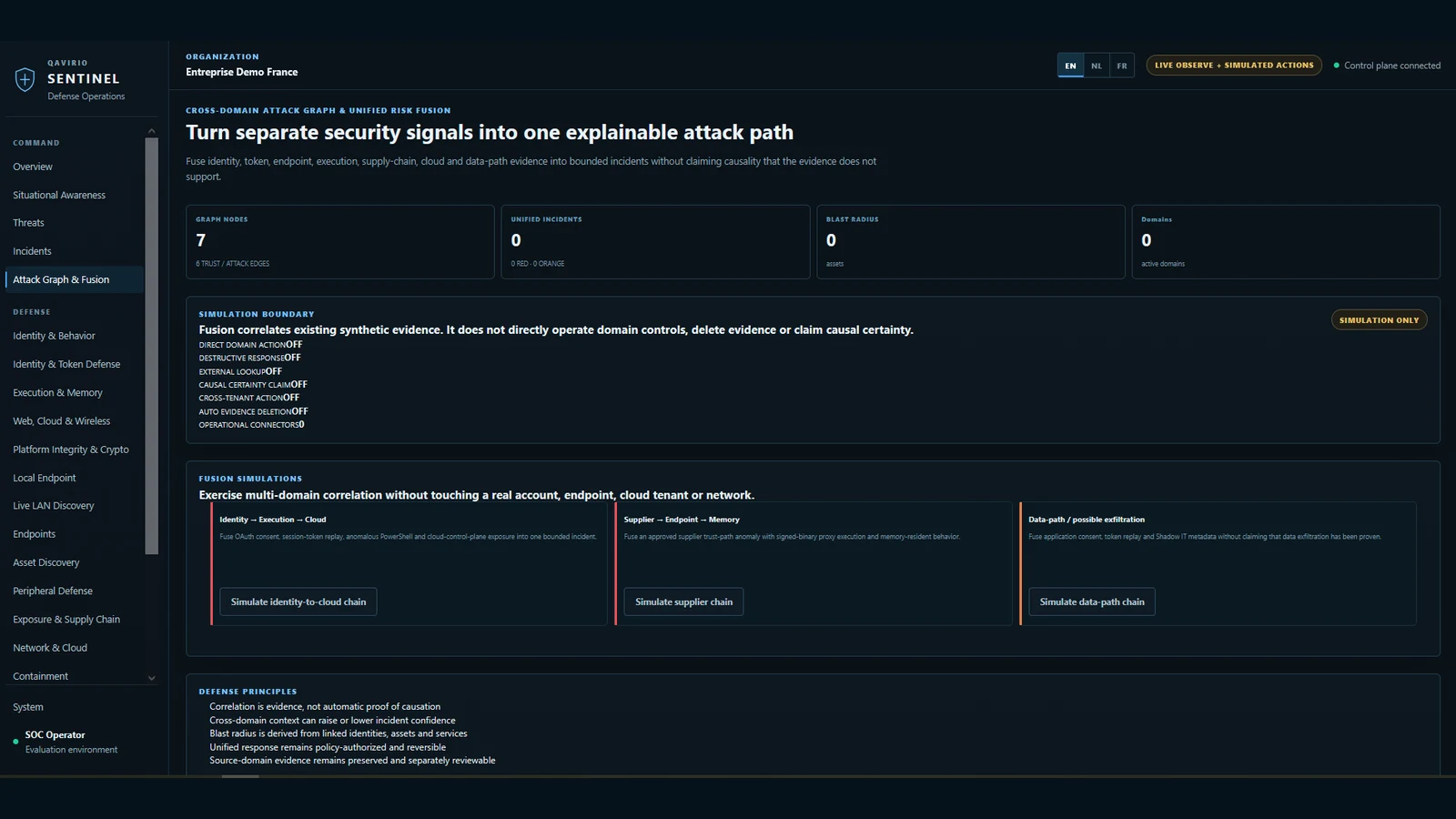
Task: Click the Simulation Only badge
Action: pyautogui.click(x=1379, y=320)
